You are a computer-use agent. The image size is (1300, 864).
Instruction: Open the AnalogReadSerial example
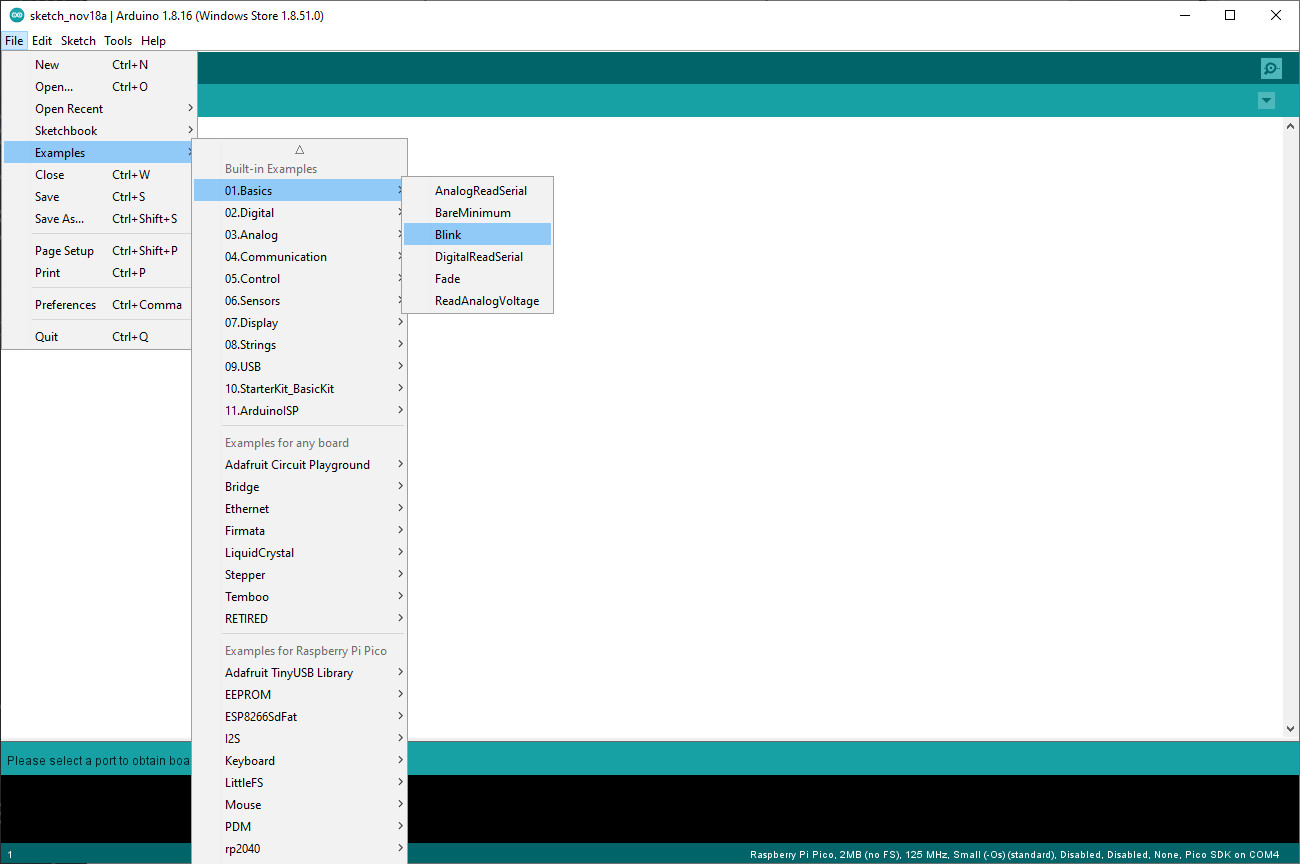pos(477,190)
